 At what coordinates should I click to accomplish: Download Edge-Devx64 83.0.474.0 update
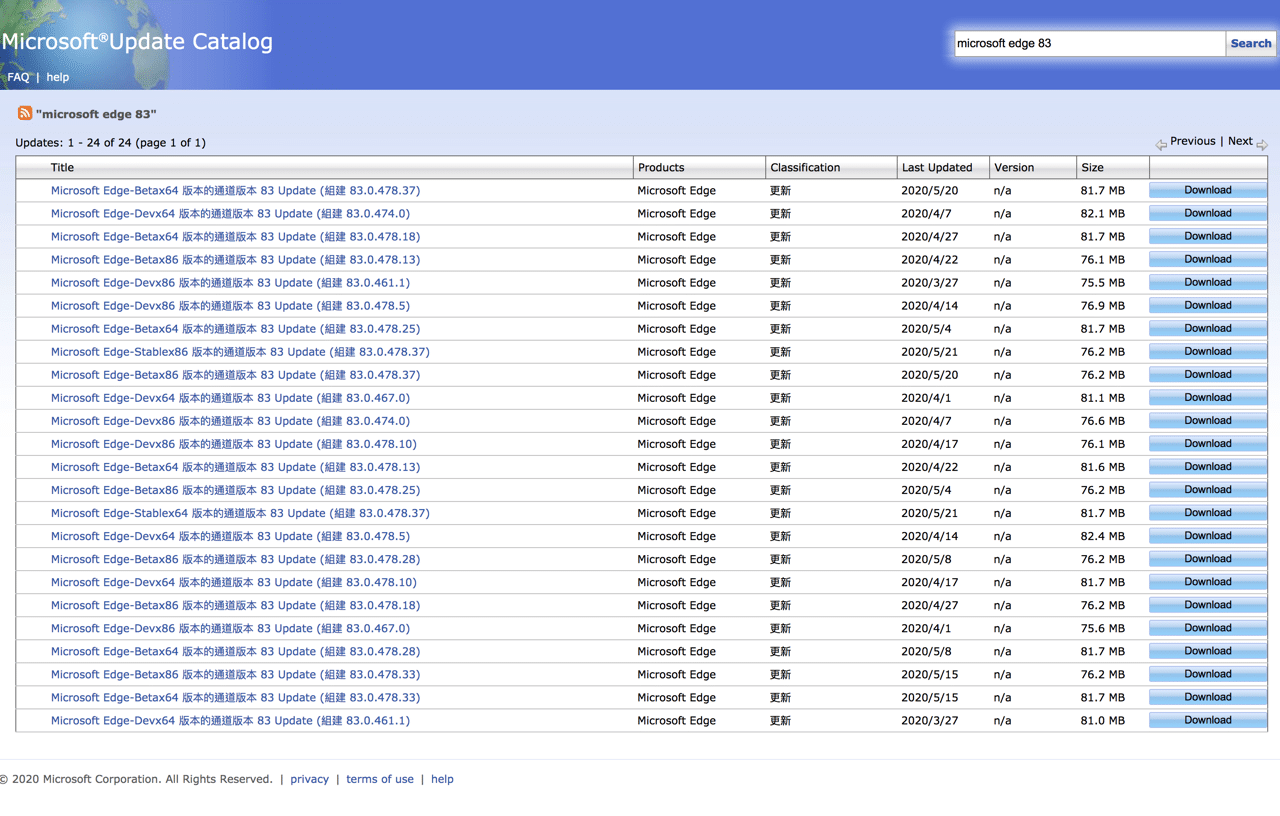point(1208,213)
